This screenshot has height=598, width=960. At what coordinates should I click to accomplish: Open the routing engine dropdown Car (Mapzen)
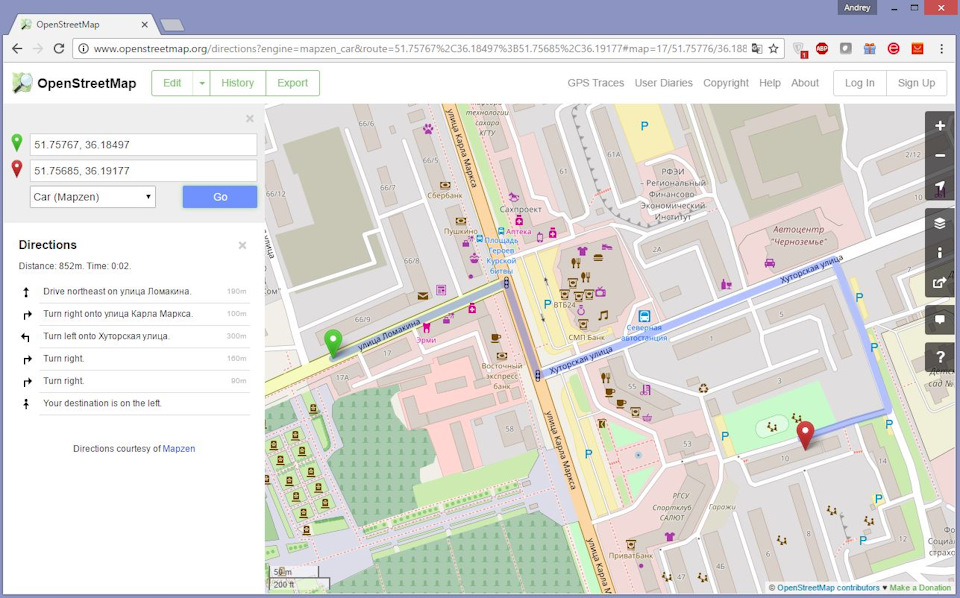click(x=93, y=197)
